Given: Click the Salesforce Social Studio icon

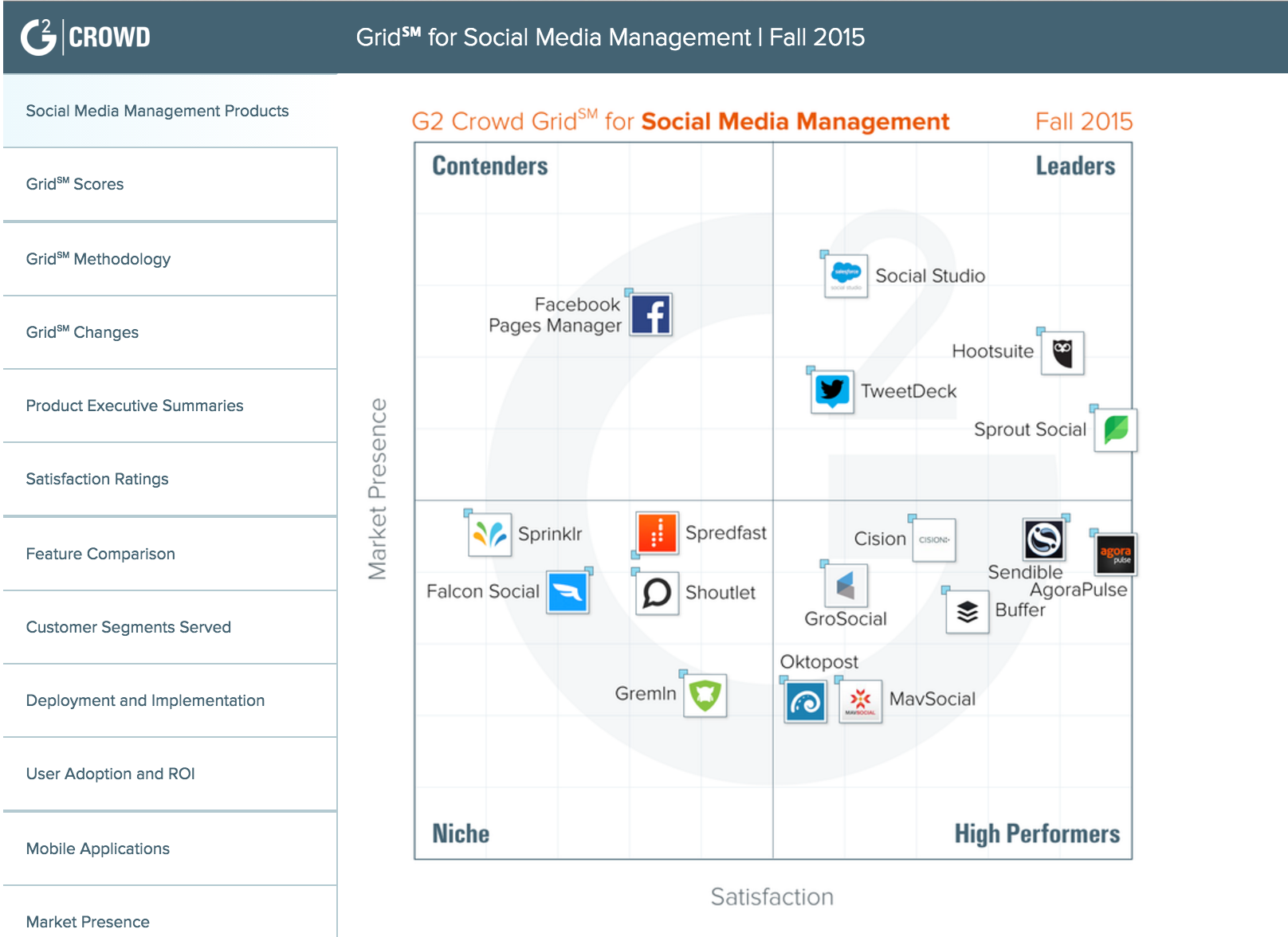Looking at the screenshot, I should coord(846,276).
